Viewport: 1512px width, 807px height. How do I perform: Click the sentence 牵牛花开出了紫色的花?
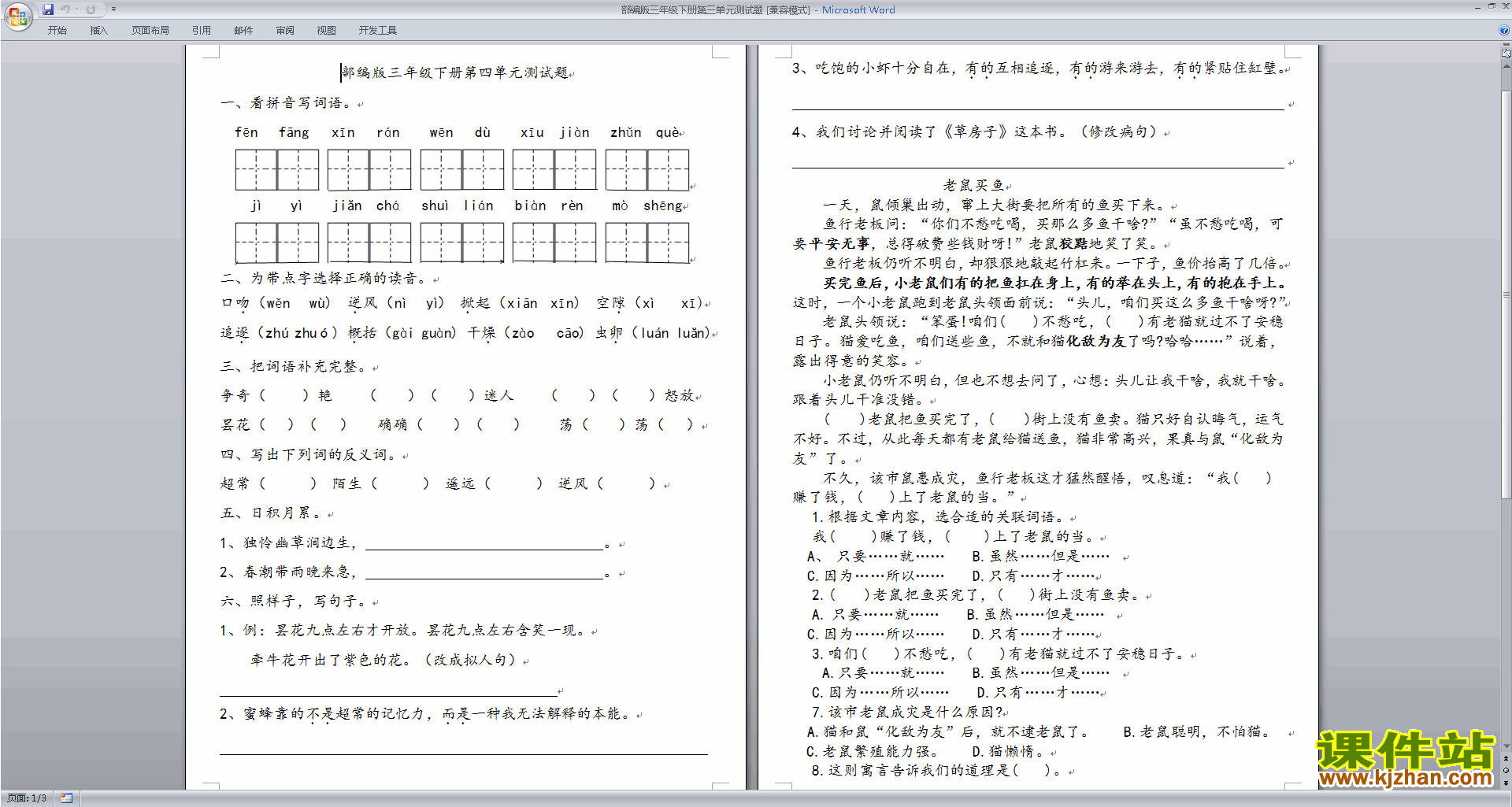(x=331, y=660)
